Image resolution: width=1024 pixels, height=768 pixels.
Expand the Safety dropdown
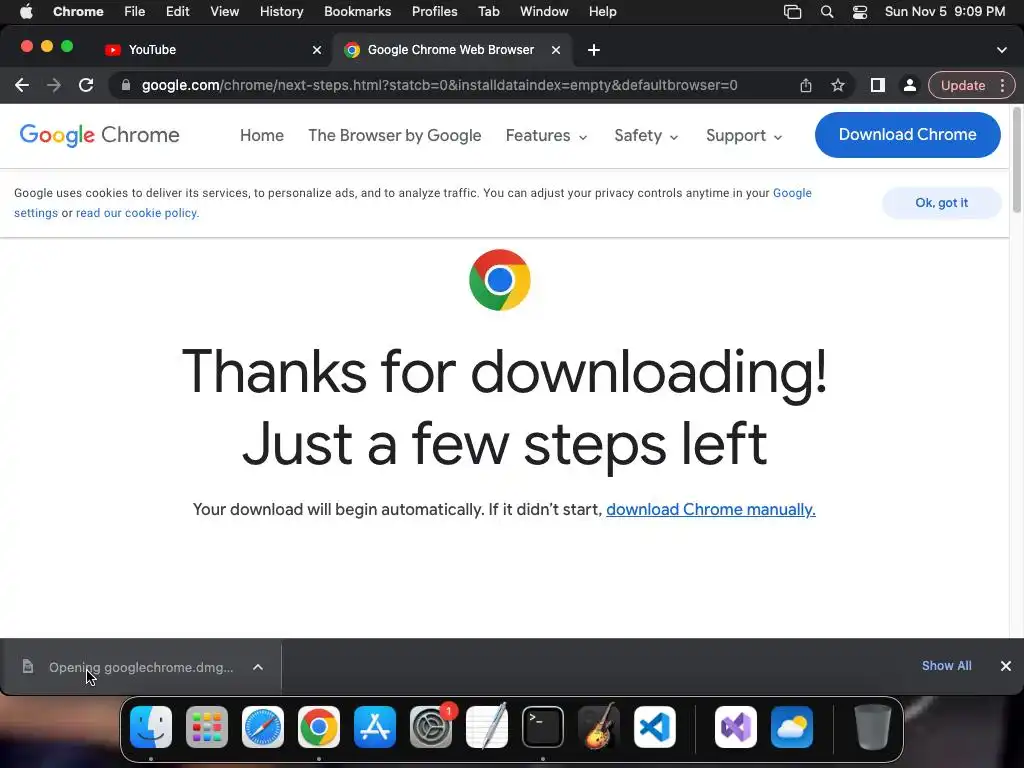647,135
